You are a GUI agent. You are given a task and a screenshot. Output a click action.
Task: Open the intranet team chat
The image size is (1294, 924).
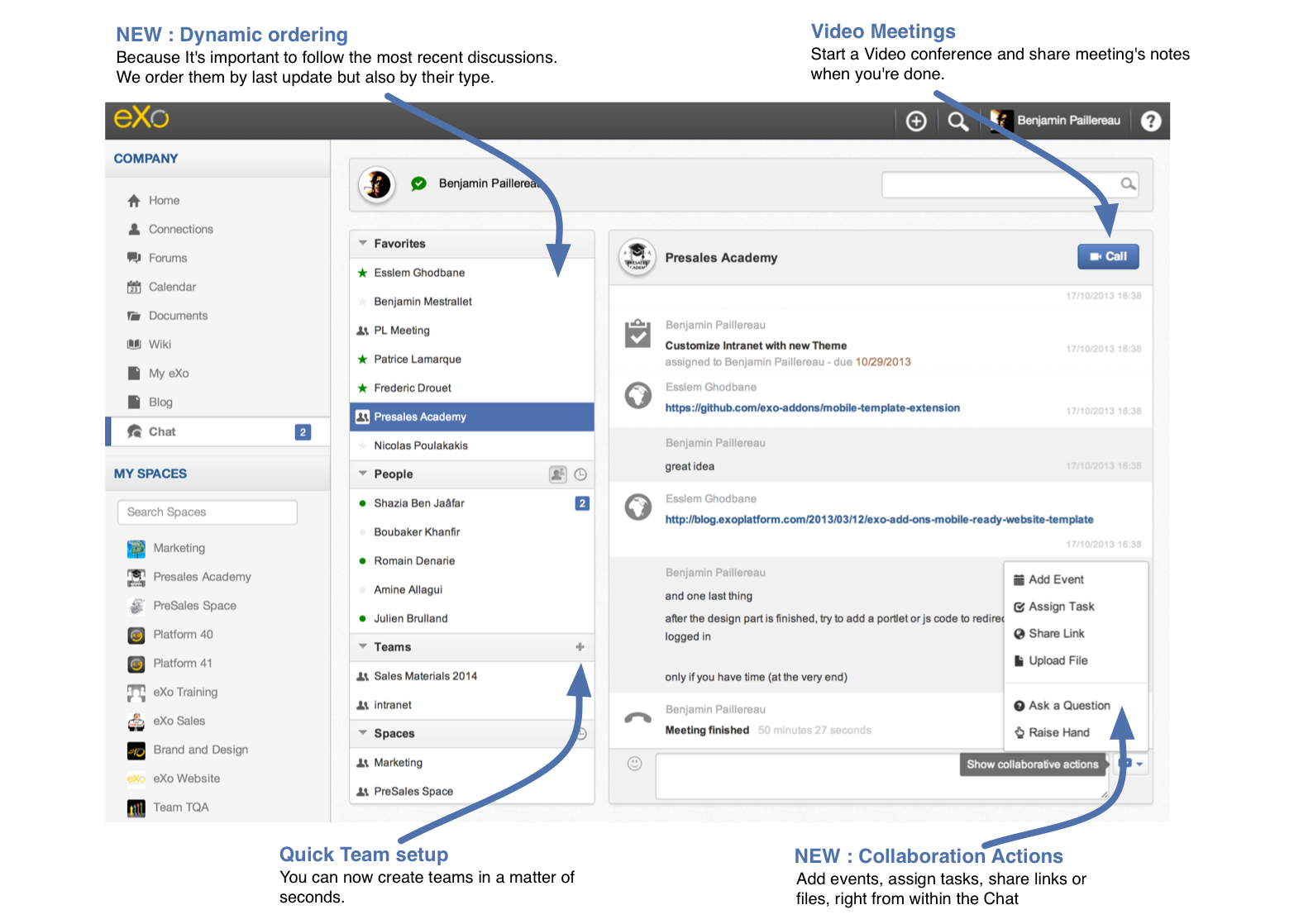(472, 705)
